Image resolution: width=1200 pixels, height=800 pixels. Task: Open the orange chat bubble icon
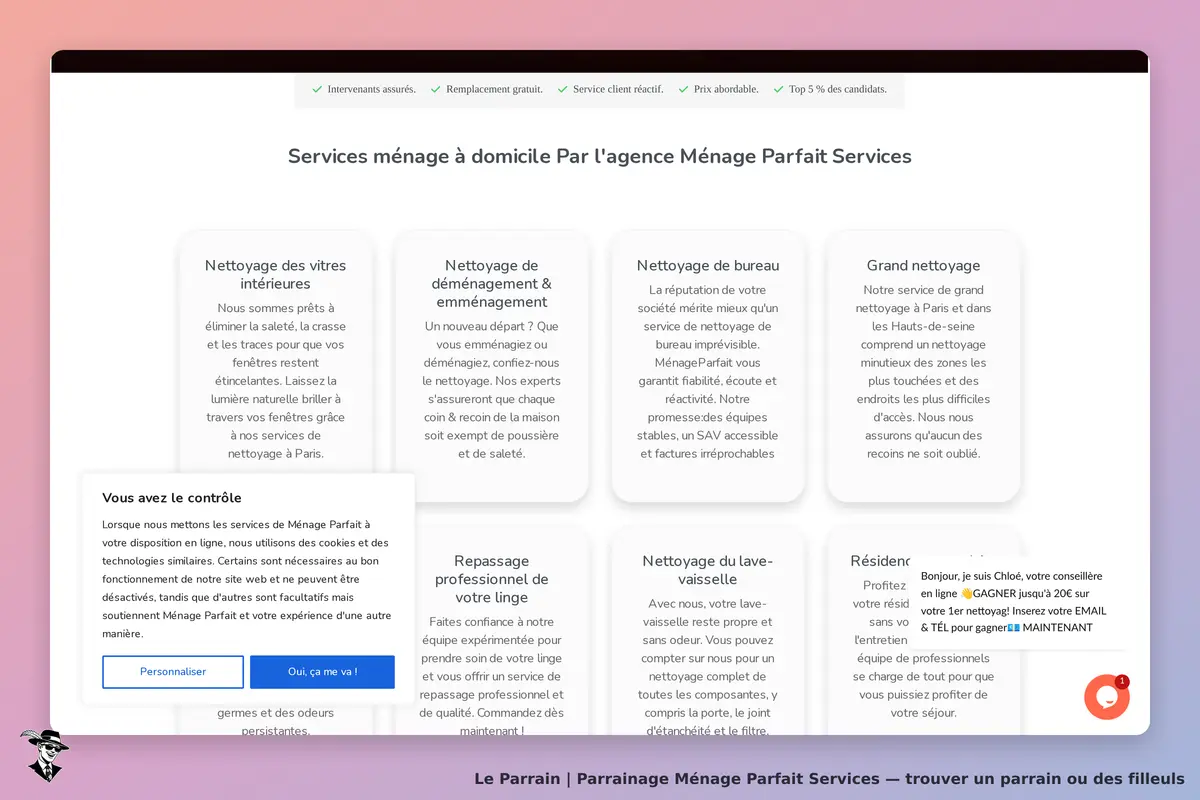(x=1106, y=697)
